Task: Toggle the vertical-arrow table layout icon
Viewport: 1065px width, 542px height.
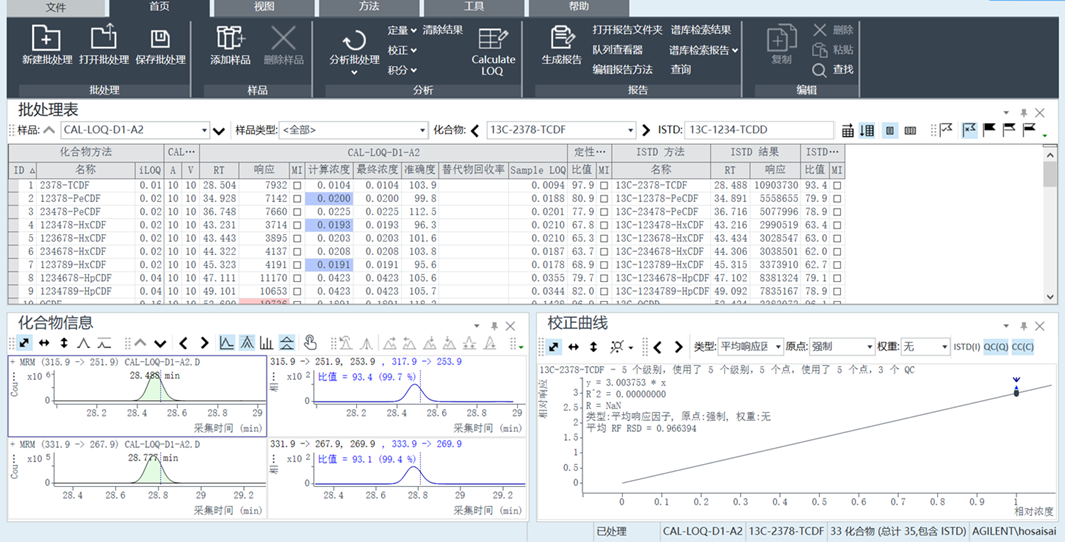Action: 867,130
